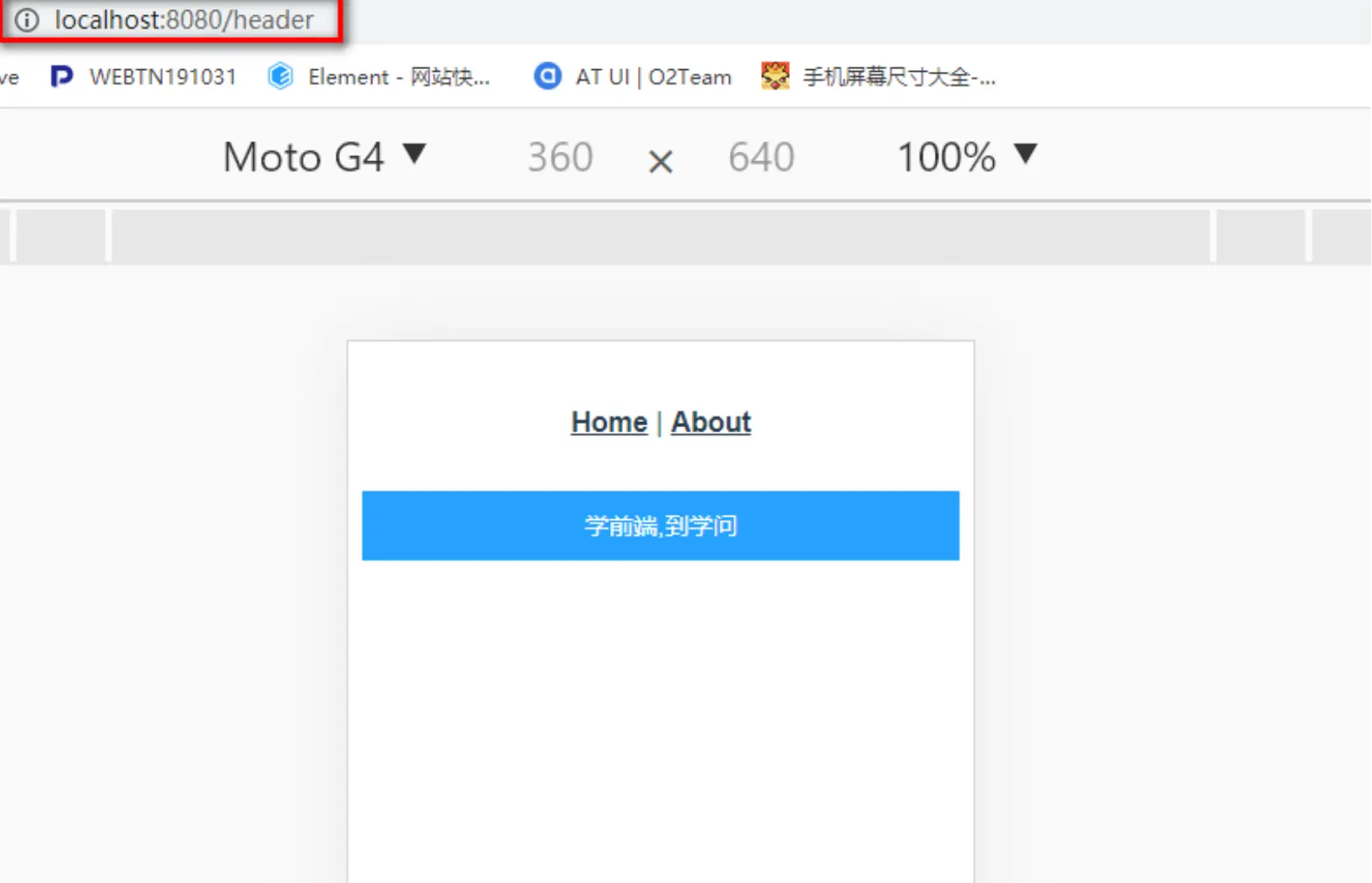
Task: Edit the 640 height field
Action: (x=761, y=158)
